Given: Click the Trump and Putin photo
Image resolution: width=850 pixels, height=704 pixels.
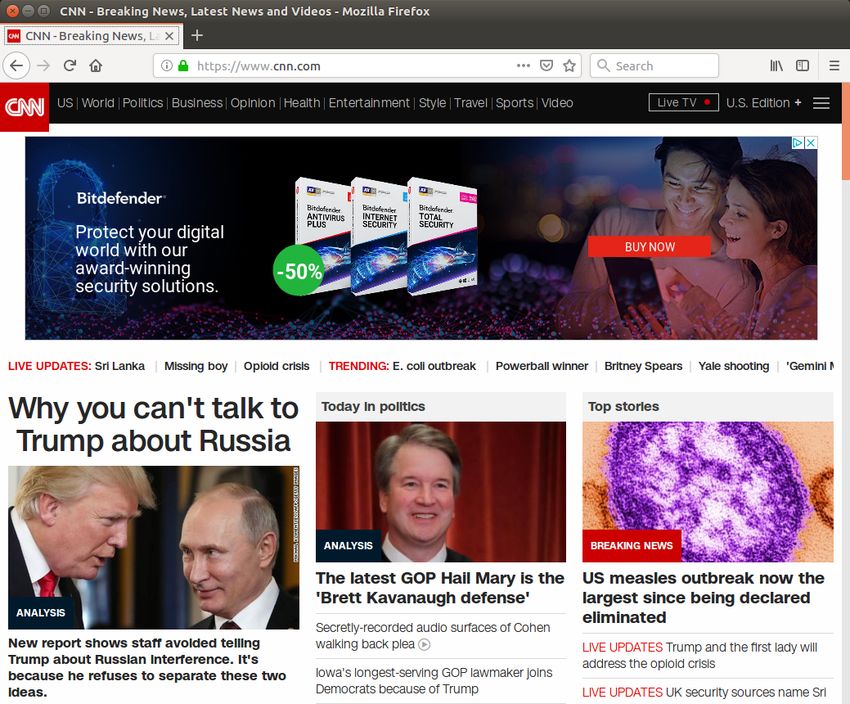Looking at the screenshot, I should 153,547.
